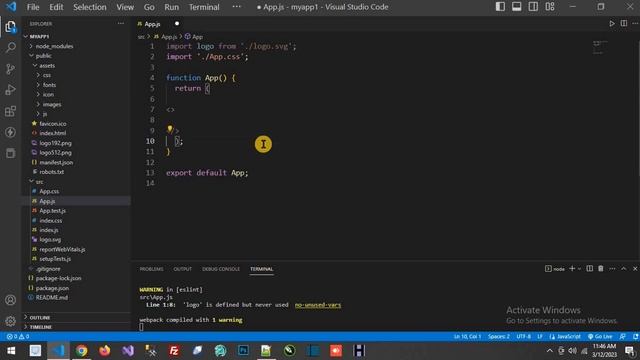Click the notifications bell in status bar
This screenshot has height=360, width=640.
click(x=636, y=337)
